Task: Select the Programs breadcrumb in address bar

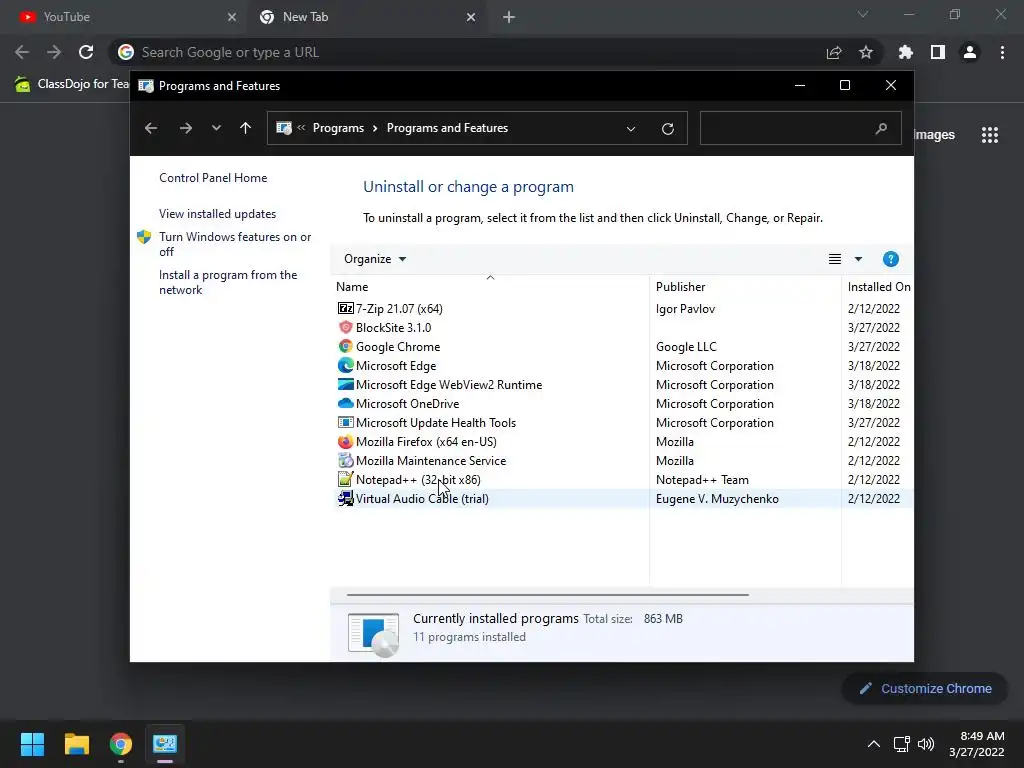Action: point(338,128)
